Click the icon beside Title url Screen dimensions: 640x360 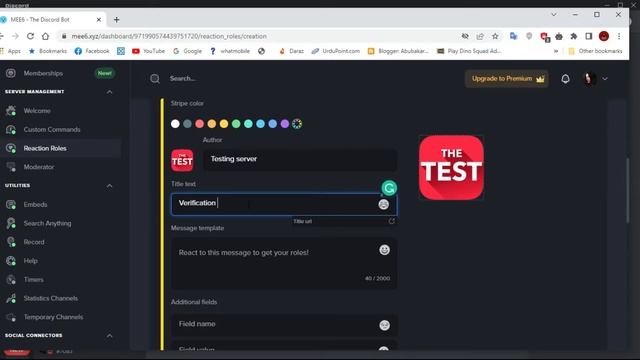coord(391,221)
